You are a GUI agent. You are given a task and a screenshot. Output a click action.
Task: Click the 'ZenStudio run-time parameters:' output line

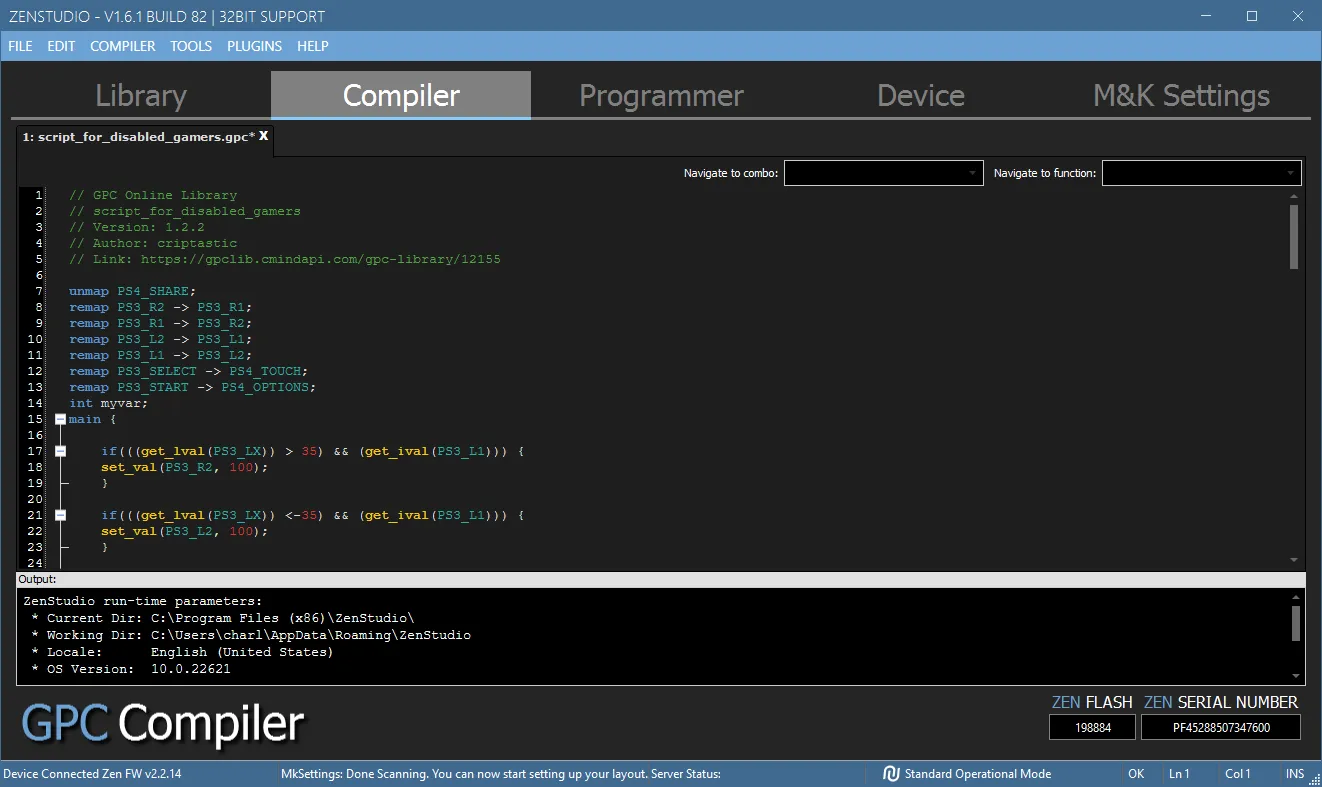tap(143, 601)
